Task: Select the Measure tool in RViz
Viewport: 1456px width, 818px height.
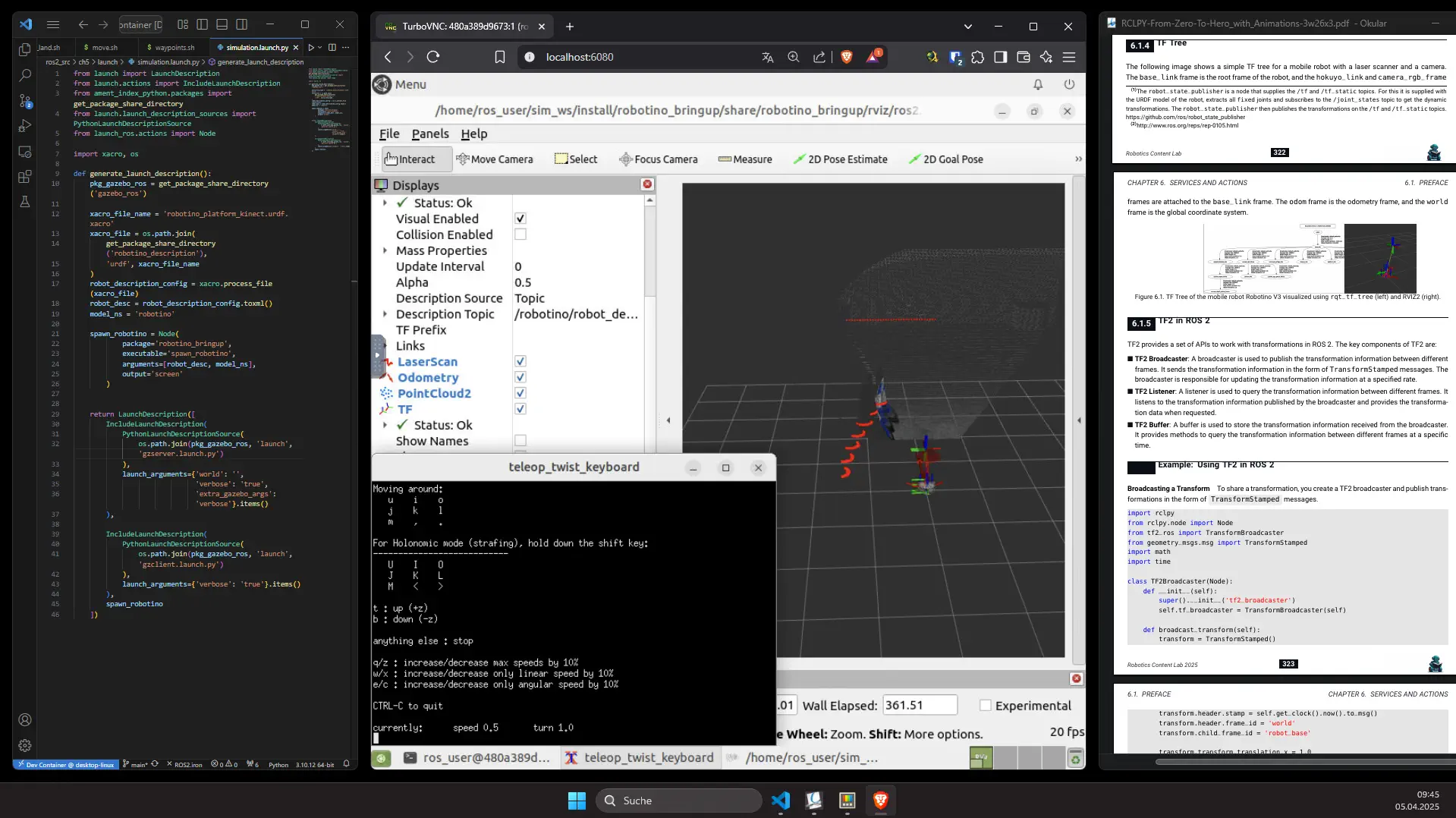Action: click(x=745, y=159)
